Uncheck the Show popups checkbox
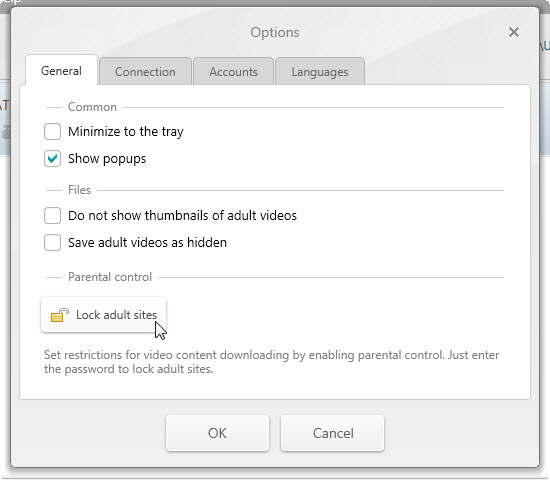550x480 pixels. point(52,159)
